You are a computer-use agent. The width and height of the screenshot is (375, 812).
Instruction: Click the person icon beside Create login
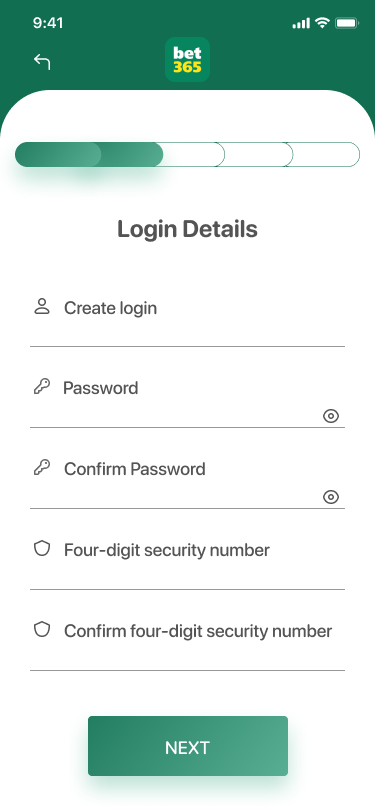coord(42,307)
